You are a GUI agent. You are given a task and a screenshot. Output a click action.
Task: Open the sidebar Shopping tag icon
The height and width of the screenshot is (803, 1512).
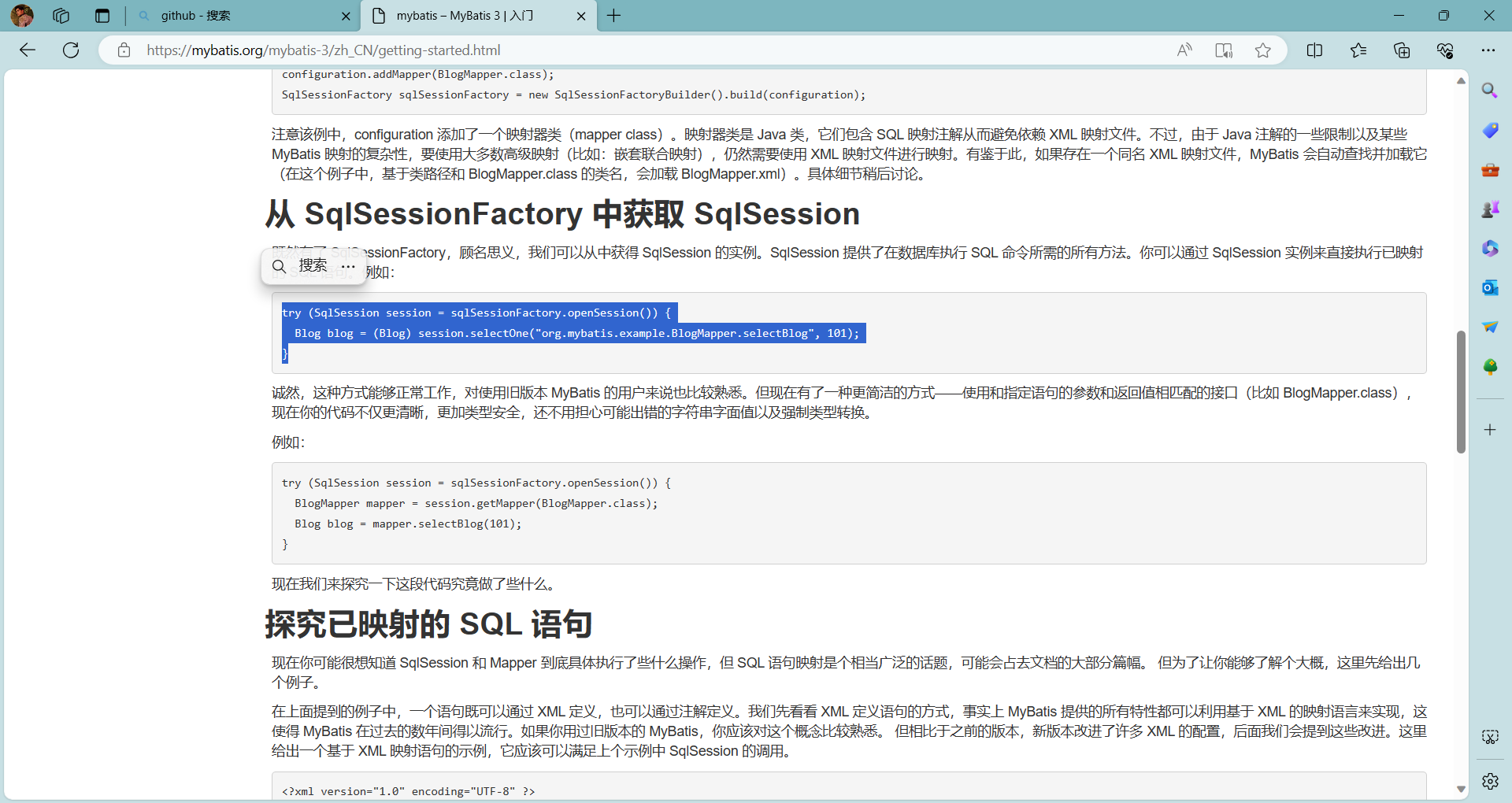point(1490,130)
